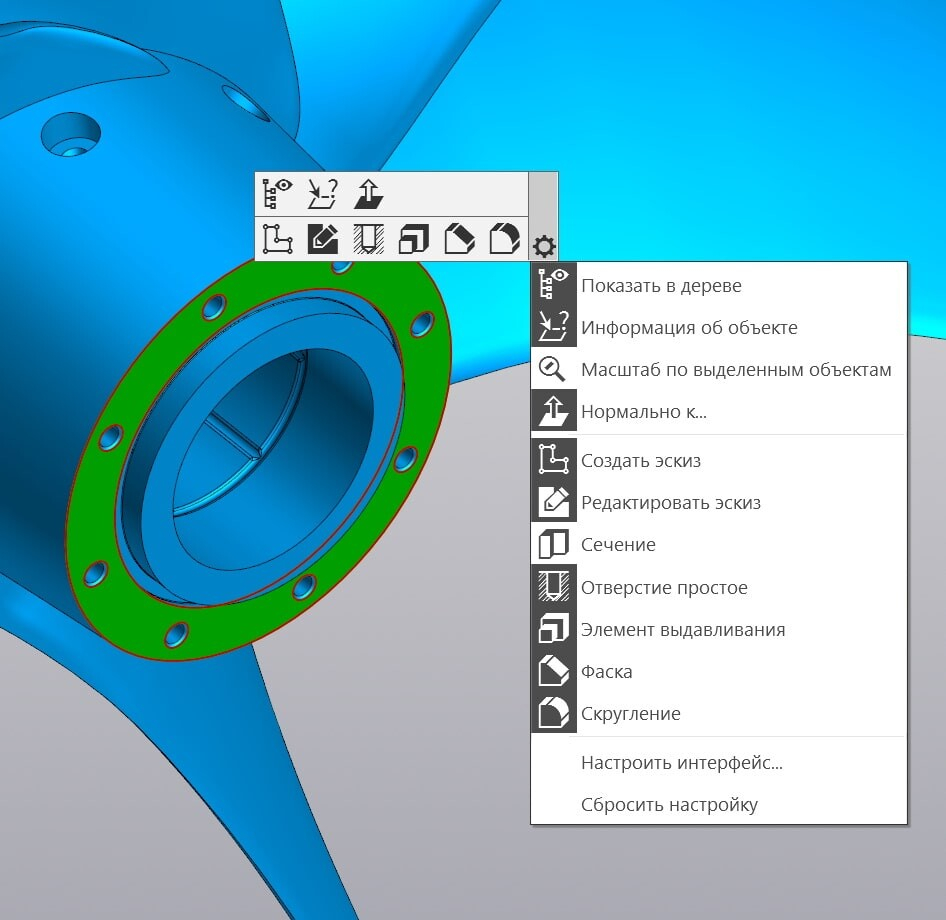
Task: Enable the "Сечение" command in the list
Action: click(x=719, y=544)
